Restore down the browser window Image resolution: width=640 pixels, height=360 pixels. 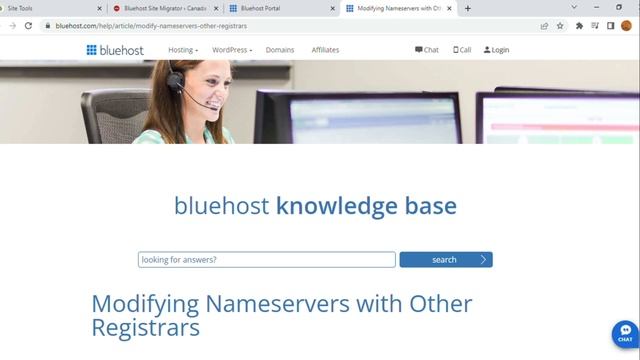(x=619, y=7)
